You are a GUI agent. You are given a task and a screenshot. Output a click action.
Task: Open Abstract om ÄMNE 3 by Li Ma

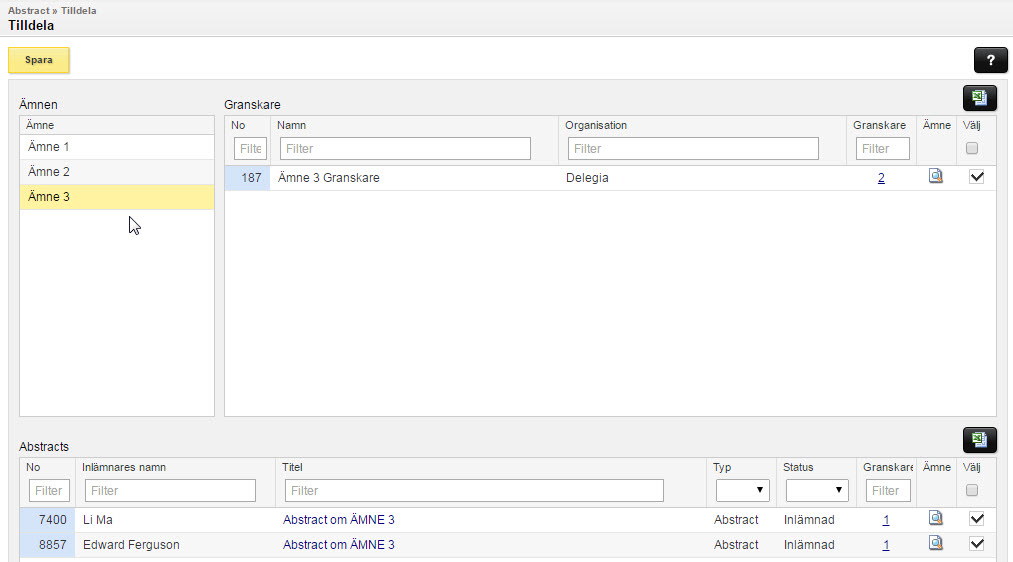(x=339, y=519)
